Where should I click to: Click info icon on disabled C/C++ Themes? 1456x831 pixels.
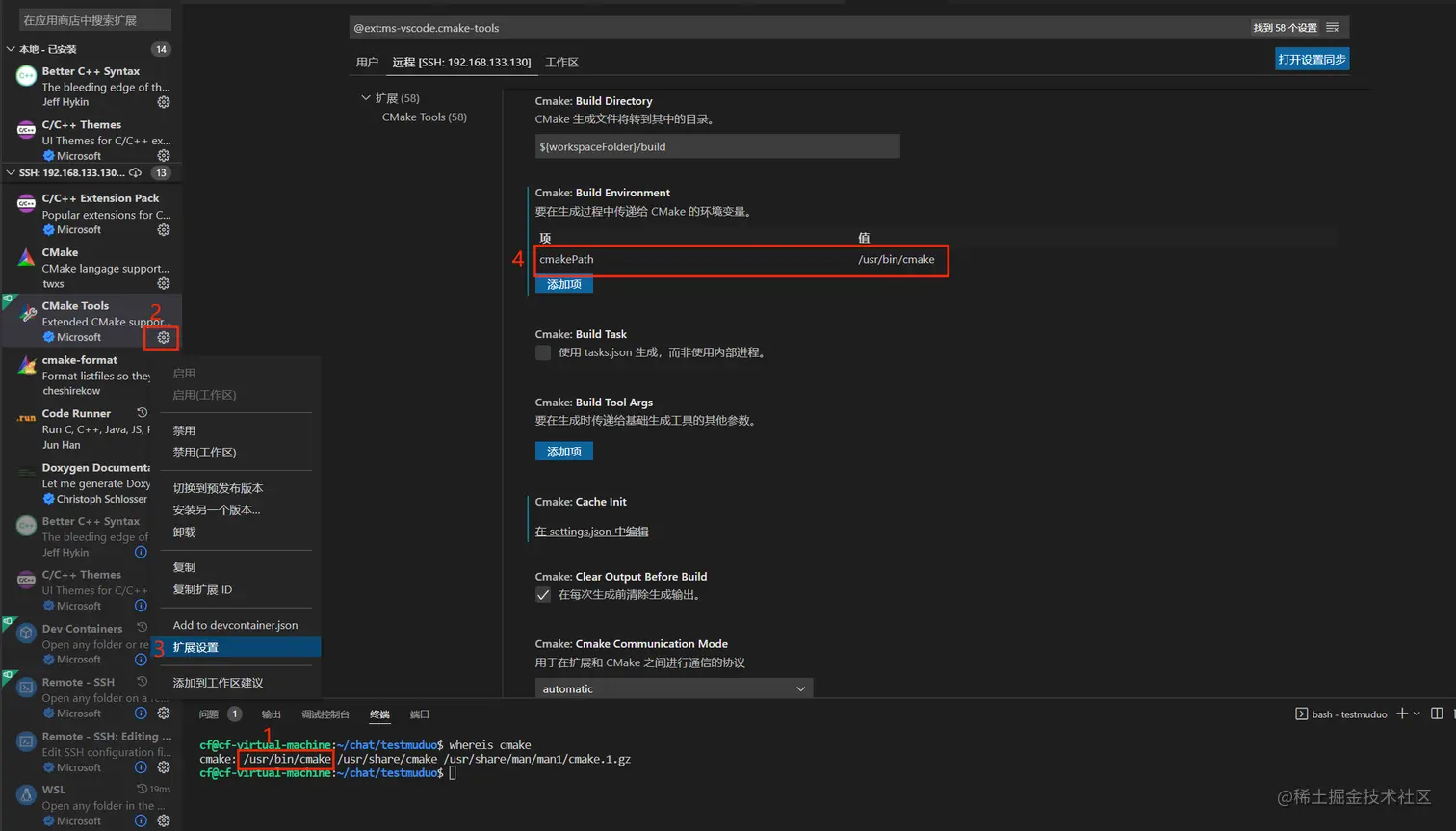tap(141, 606)
